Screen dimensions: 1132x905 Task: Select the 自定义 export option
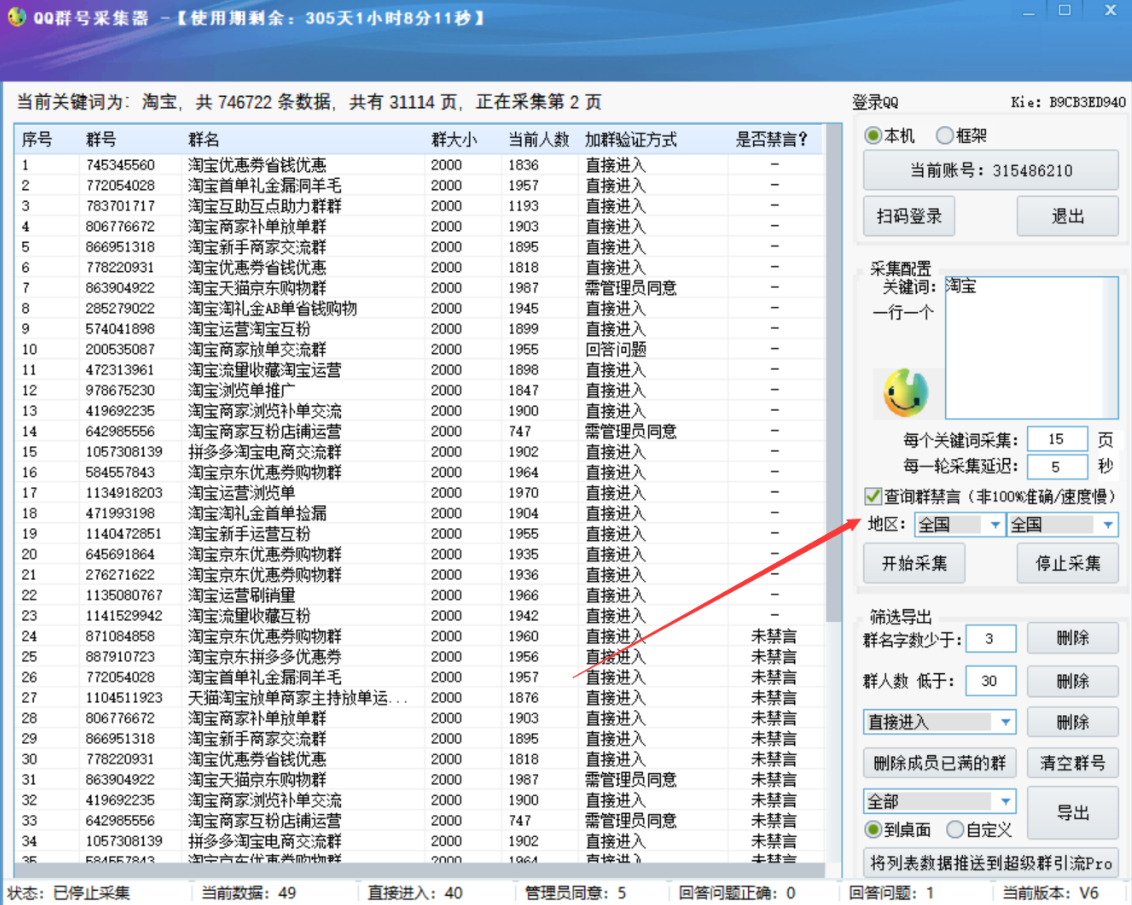pos(955,830)
